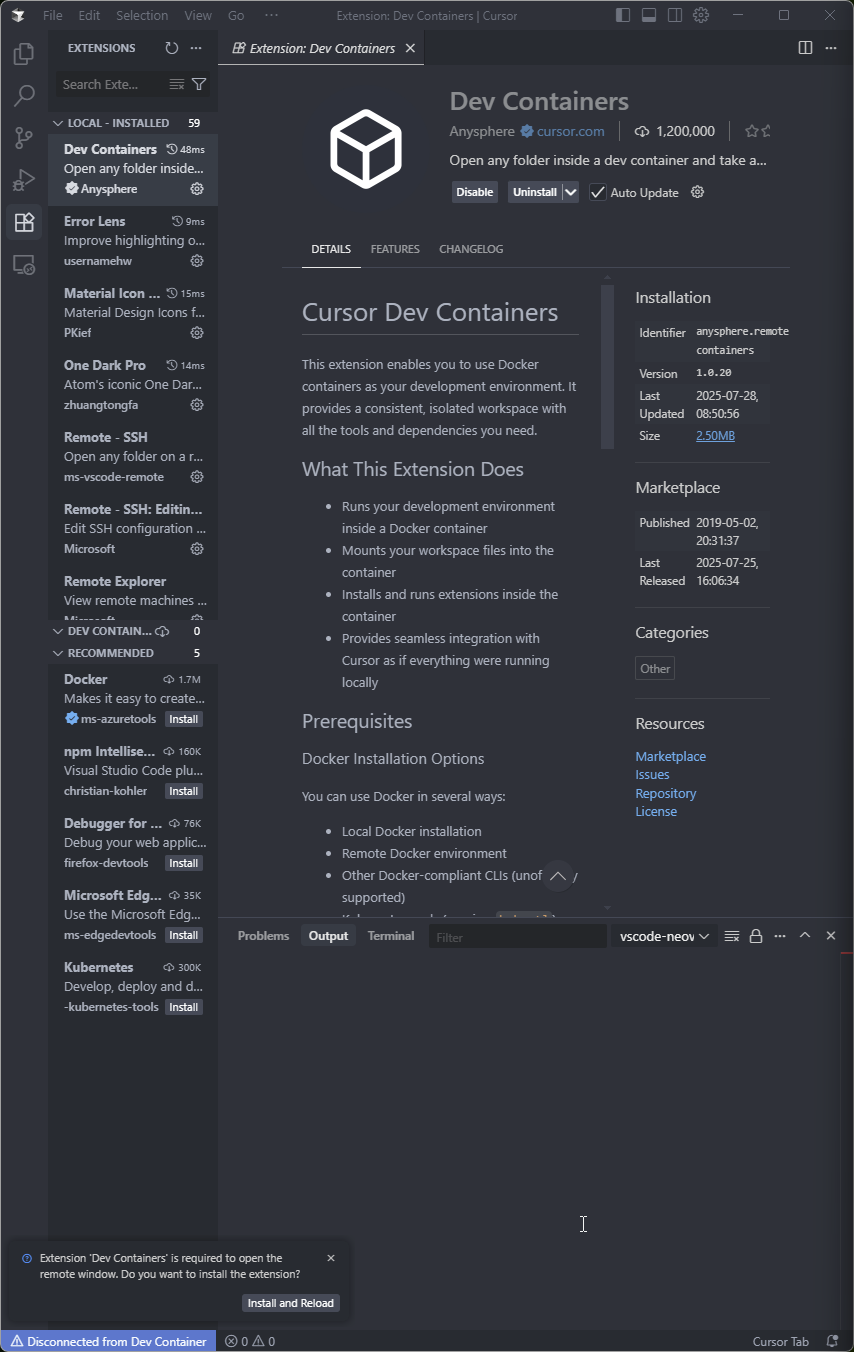
Task: Switch to the Terminal panel tab
Action: pyautogui.click(x=391, y=936)
